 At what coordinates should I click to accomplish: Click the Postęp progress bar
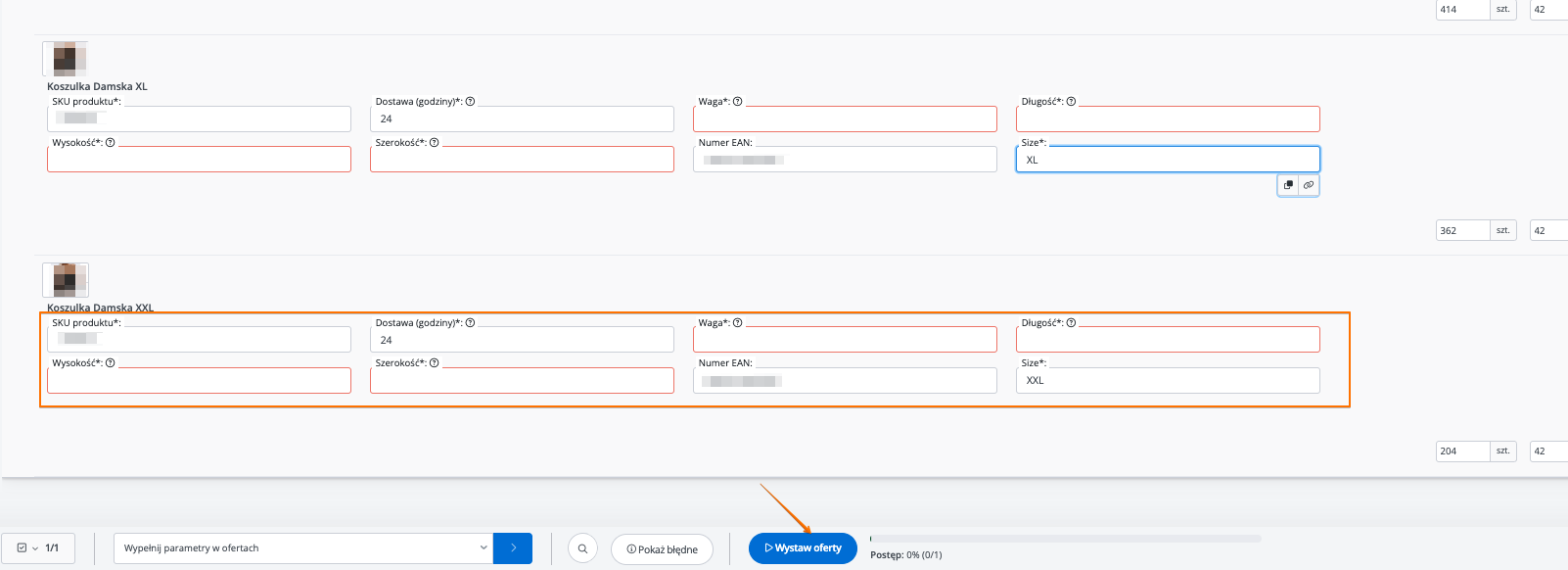click(x=1065, y=539)
